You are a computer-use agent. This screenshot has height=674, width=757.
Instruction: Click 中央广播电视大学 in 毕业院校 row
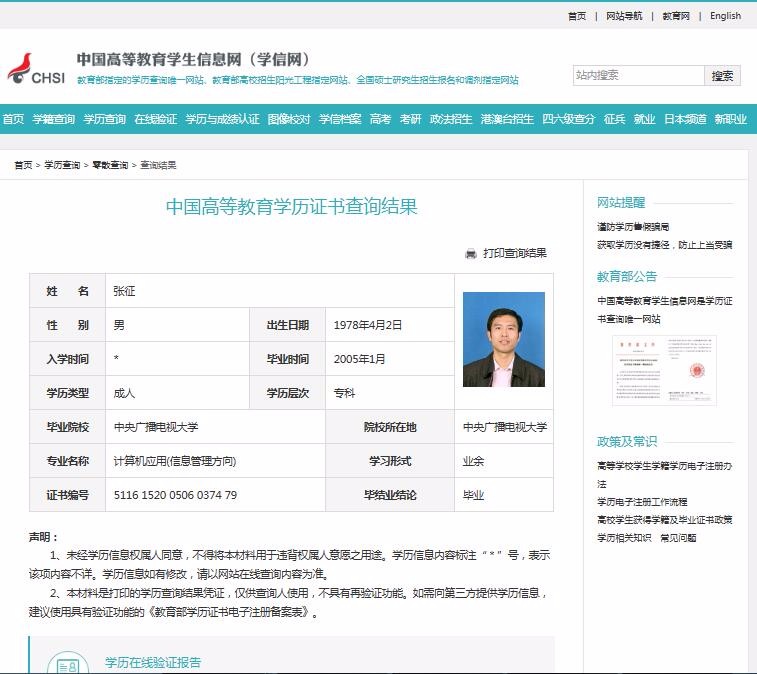156,427
